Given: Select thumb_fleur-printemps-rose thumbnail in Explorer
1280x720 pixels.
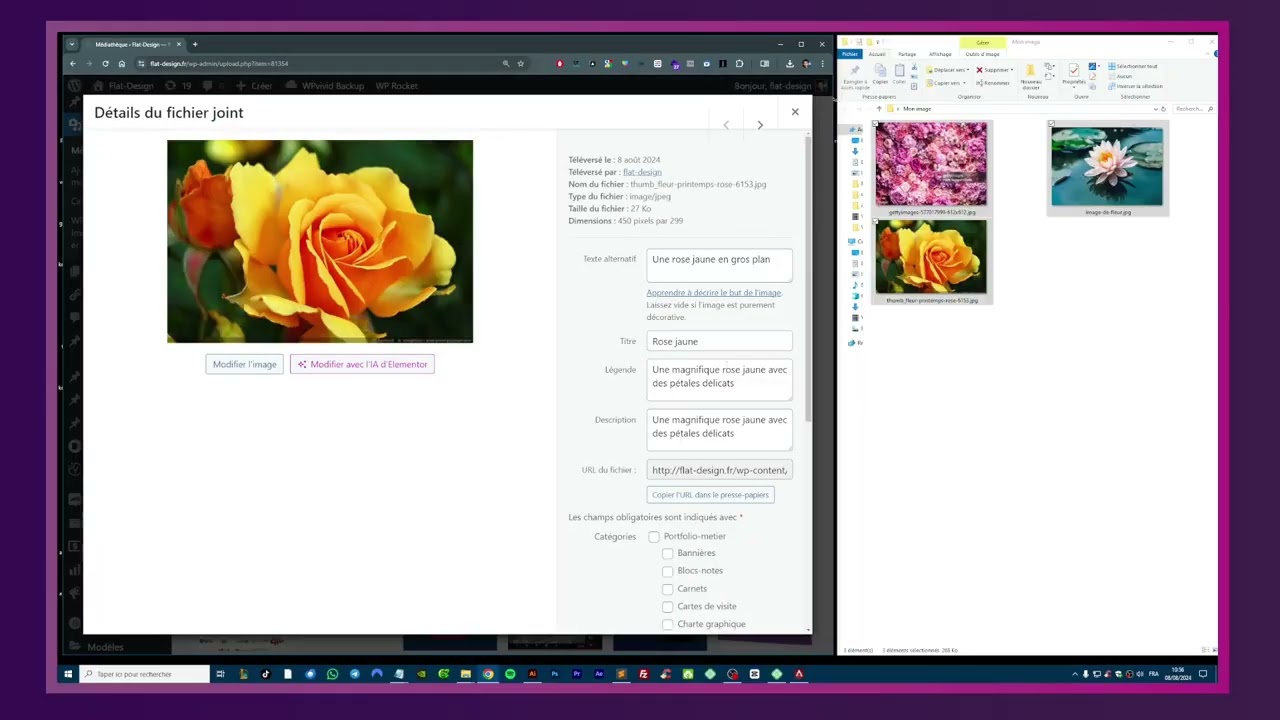Looking at the screenshot, I should [x=931, y=262].
